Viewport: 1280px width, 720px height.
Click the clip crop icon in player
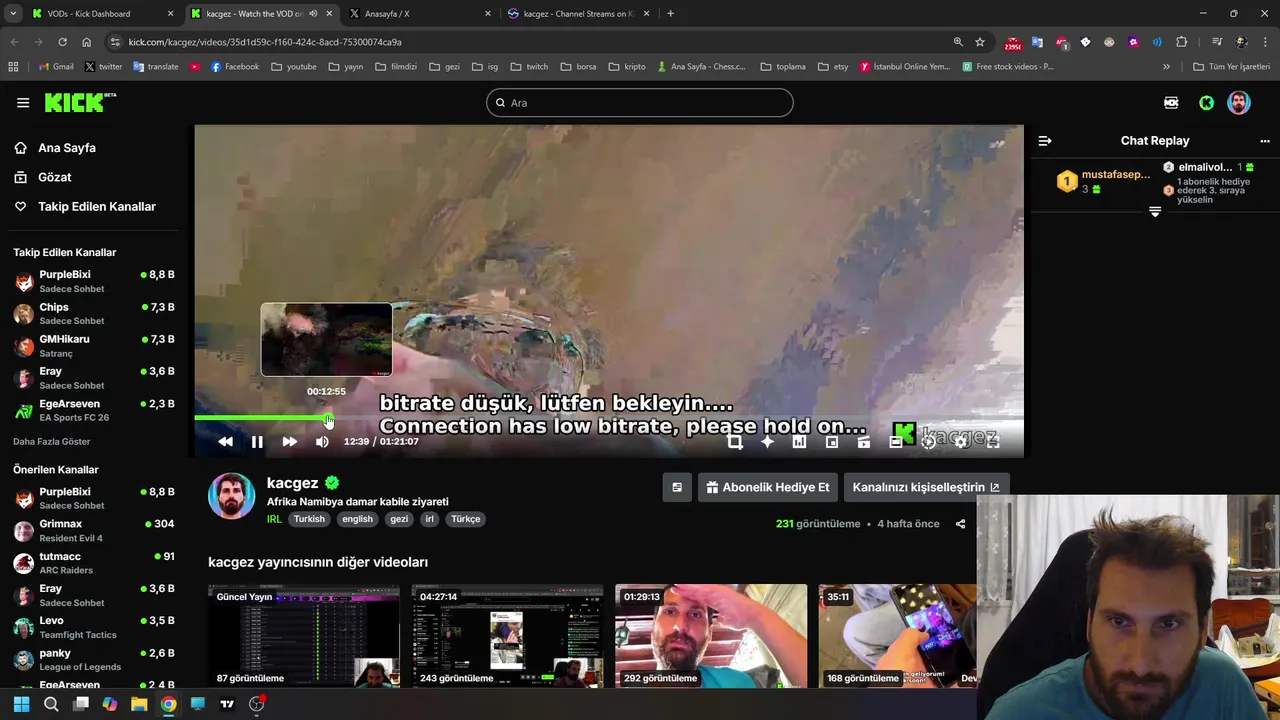click(x=735, y=441)
